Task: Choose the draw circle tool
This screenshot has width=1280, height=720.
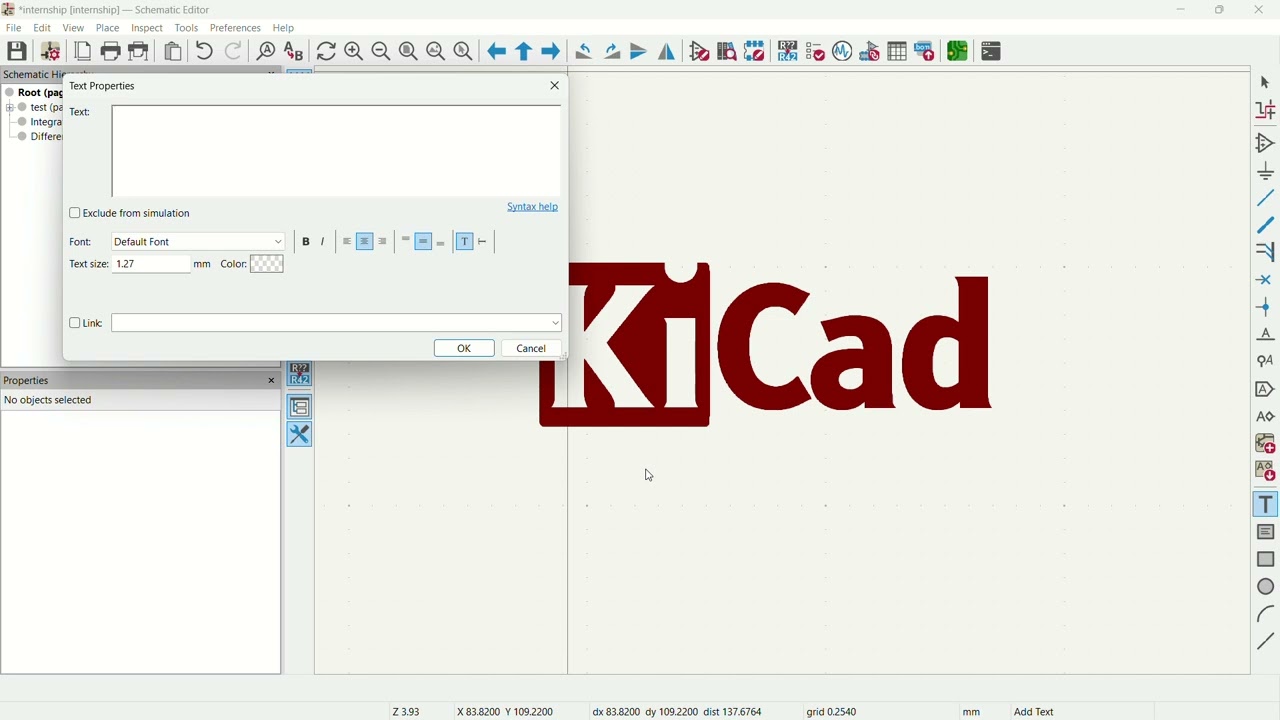Action: click(1266, 588)
